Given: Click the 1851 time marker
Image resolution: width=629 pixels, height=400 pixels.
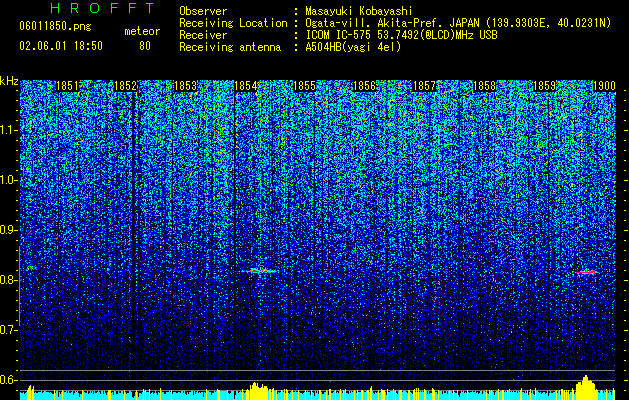Looking at the screenshot, I should tap(67, 86).
